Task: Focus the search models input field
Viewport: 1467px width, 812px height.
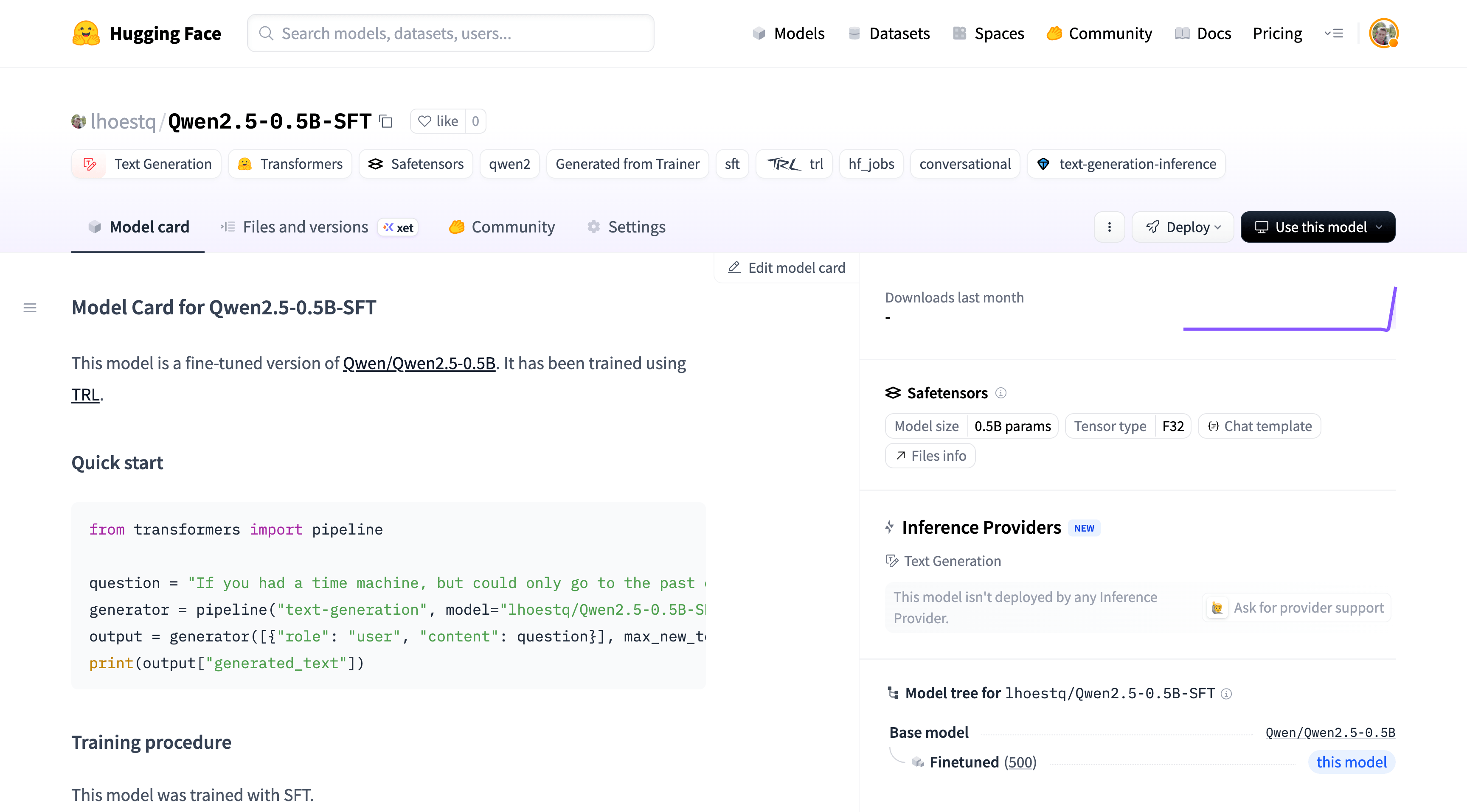Action: (x=450, y=33)
